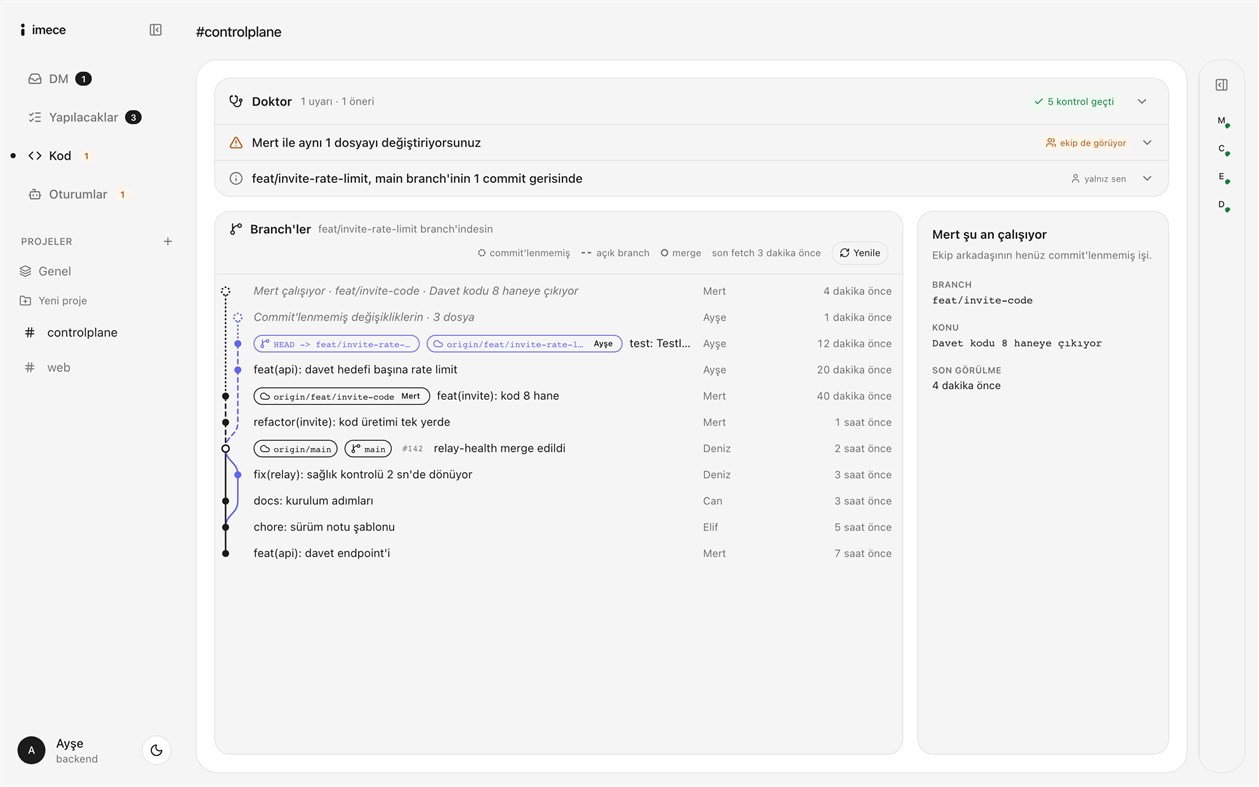Viewport: 1259px width, 787px height.
Task: Expand the main branch behind notice
Action: [x=1147, y=179]
